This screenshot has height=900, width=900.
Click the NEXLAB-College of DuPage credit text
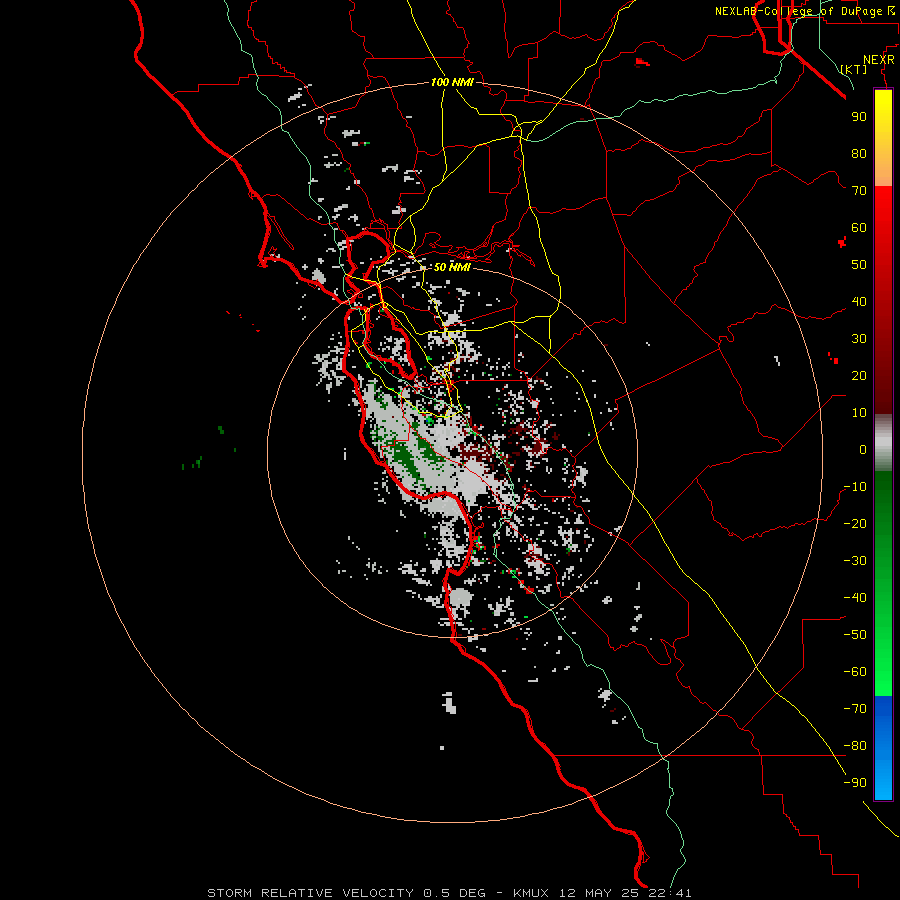(x=805, y=11)
